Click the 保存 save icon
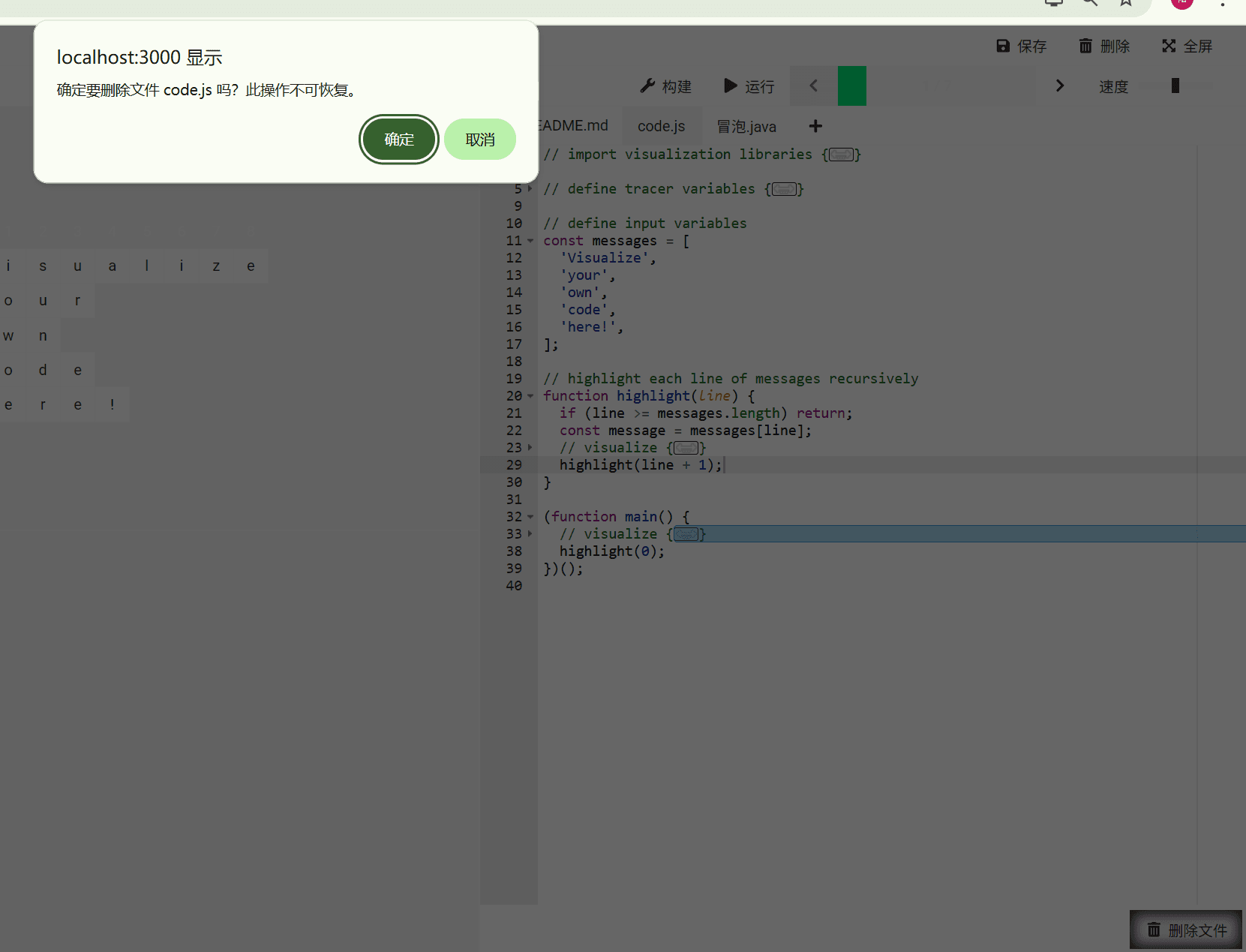 (x=1003, y=47)
